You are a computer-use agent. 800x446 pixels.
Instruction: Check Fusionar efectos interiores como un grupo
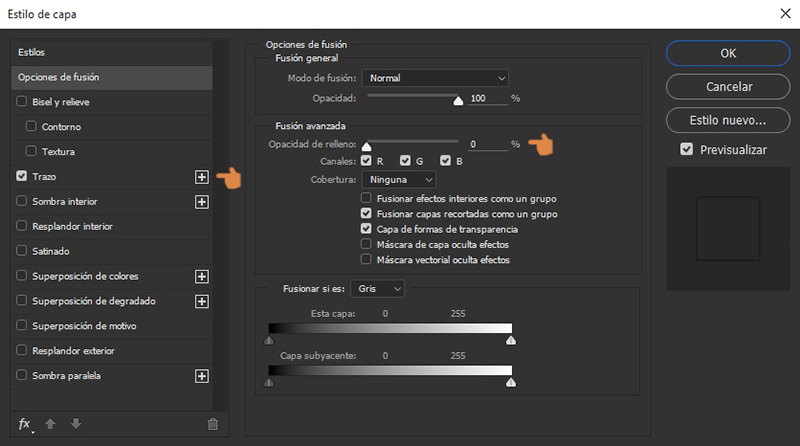click(x=366, y=198)
